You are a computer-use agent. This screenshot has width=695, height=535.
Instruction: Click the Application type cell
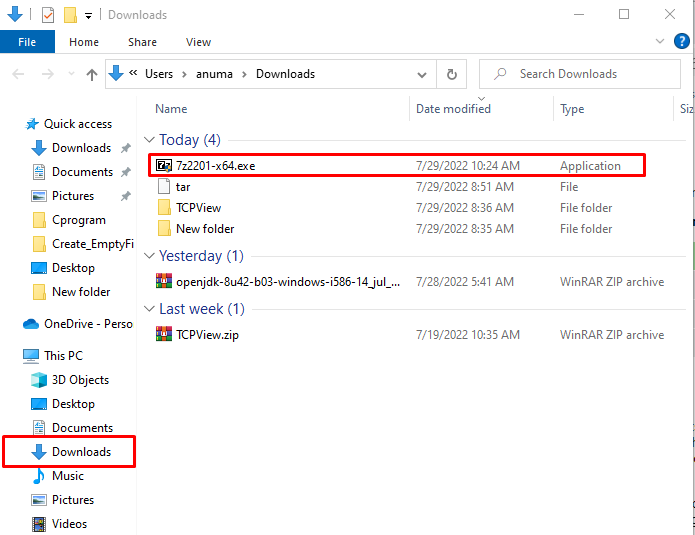(590, 166)
